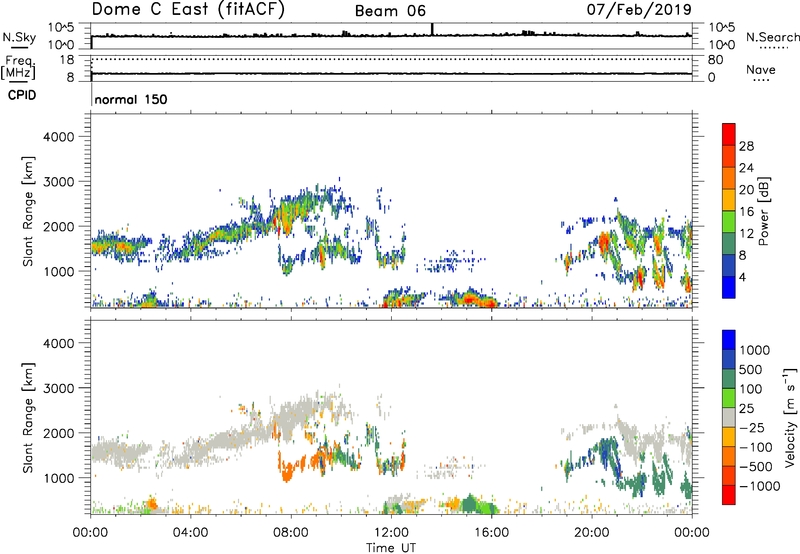Click the red Velocity segment below -1000
800x554 pixels.
point(729,495)
